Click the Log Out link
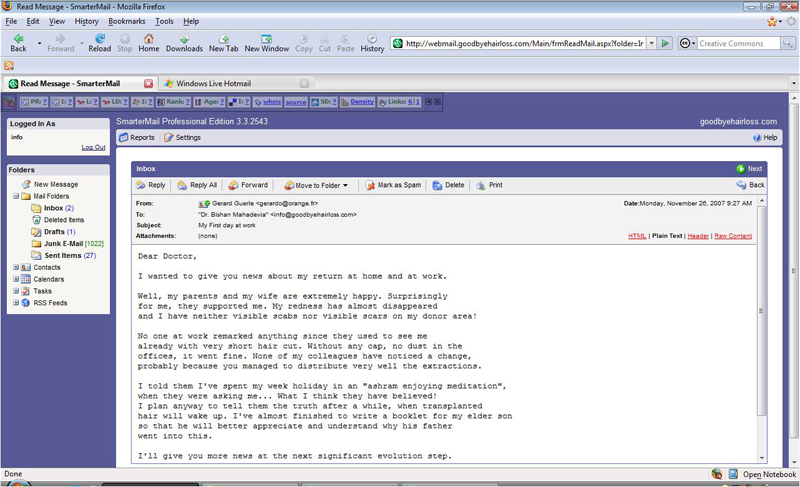The width and height of the screenshot is (800, 487). pyautogui.click(x=93, y=147)
